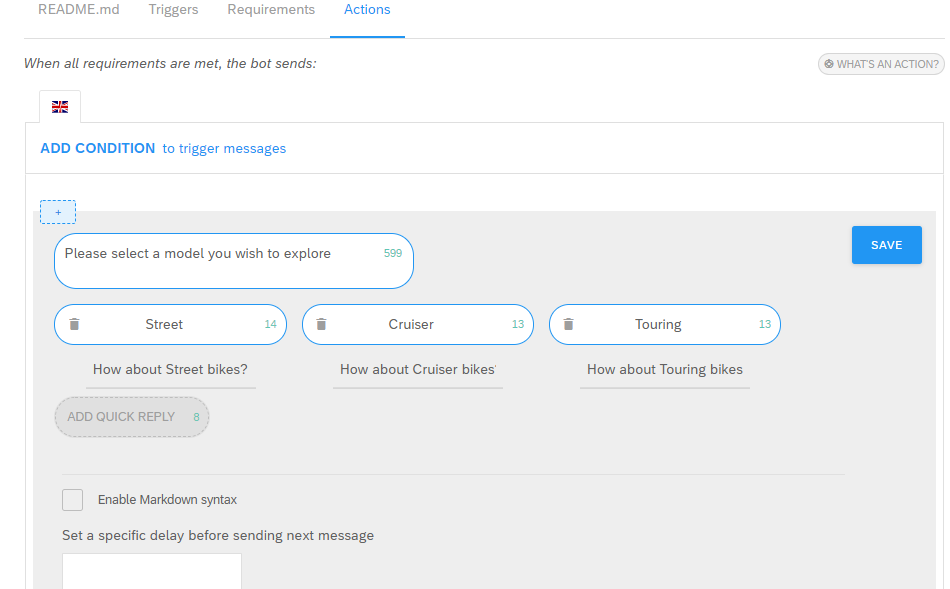Screen dimensions: 950x589
Task: Edit 'How about Touring bikes' value field
Action: point(665,370)
